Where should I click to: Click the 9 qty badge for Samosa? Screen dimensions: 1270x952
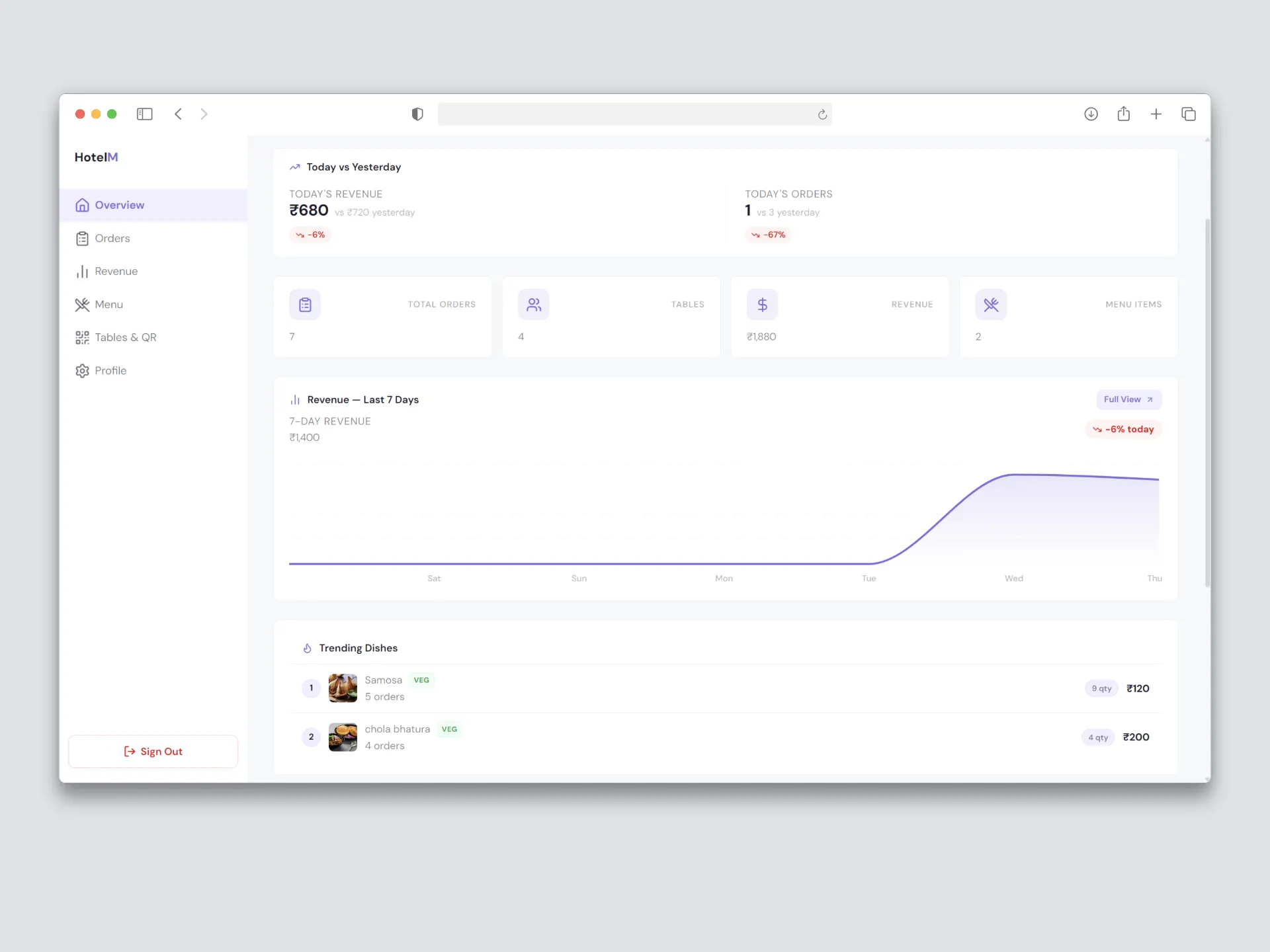[x=1101, y=688]
